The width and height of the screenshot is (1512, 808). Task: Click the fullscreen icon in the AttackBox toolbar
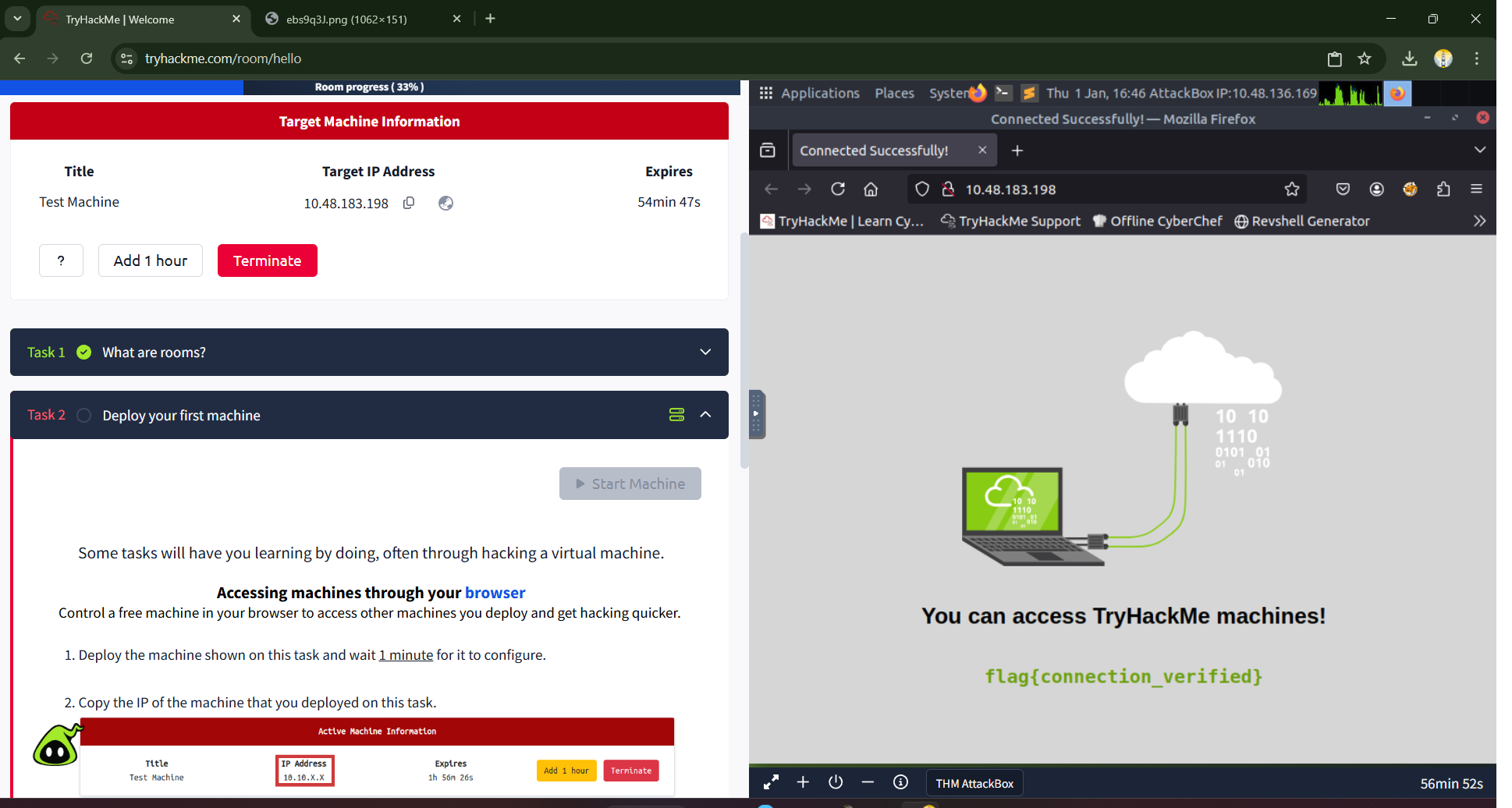coord(771,782)
